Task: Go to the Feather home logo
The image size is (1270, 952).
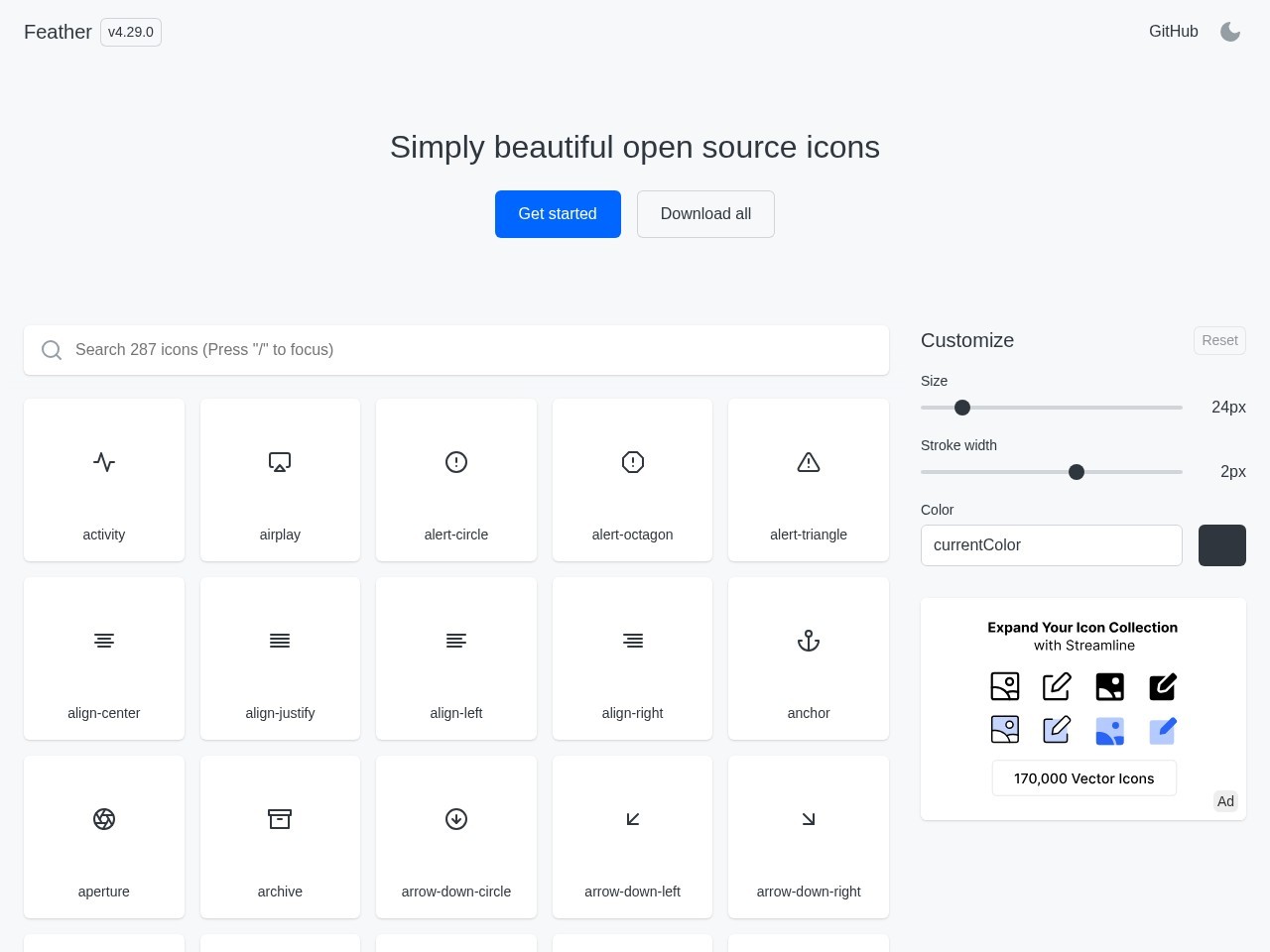Action: pos(58,32)
